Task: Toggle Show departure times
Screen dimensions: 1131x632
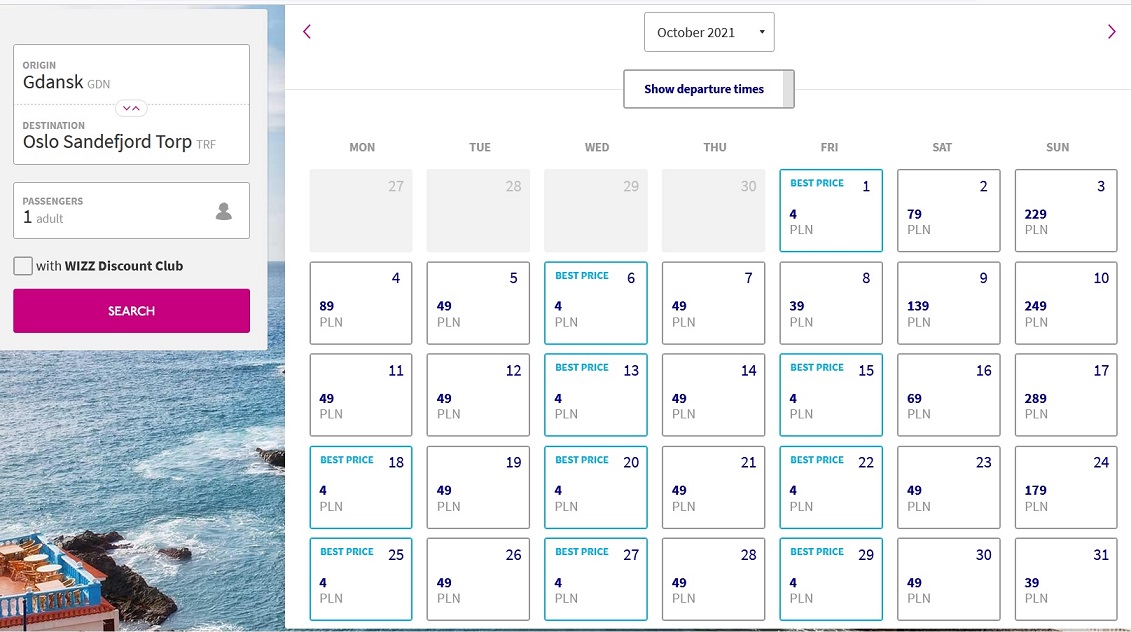Action: point(708,89)
